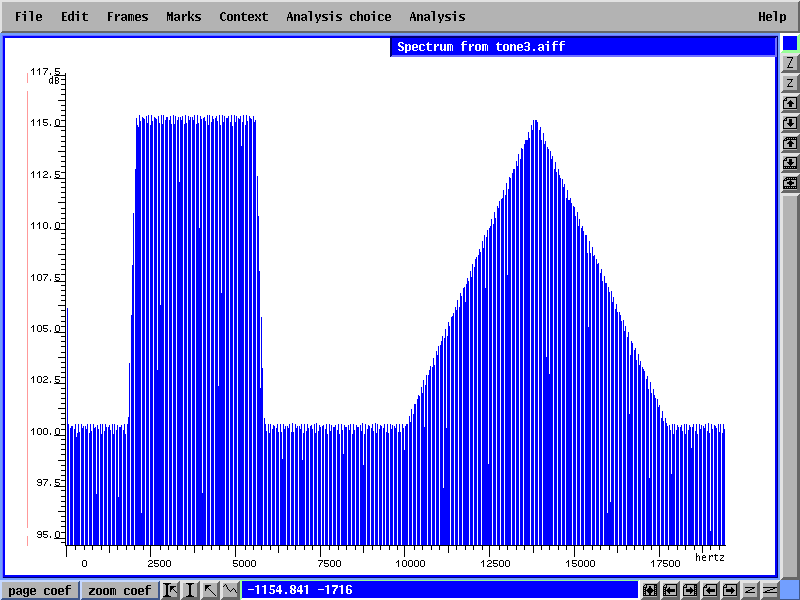Click the film-strip up arrow icon
Viewport: 800px width, 600px height.
[790, 143]
